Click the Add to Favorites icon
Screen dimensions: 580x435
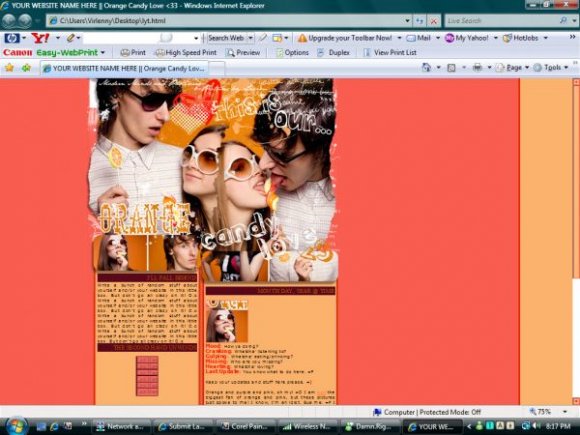coord(26,68)
